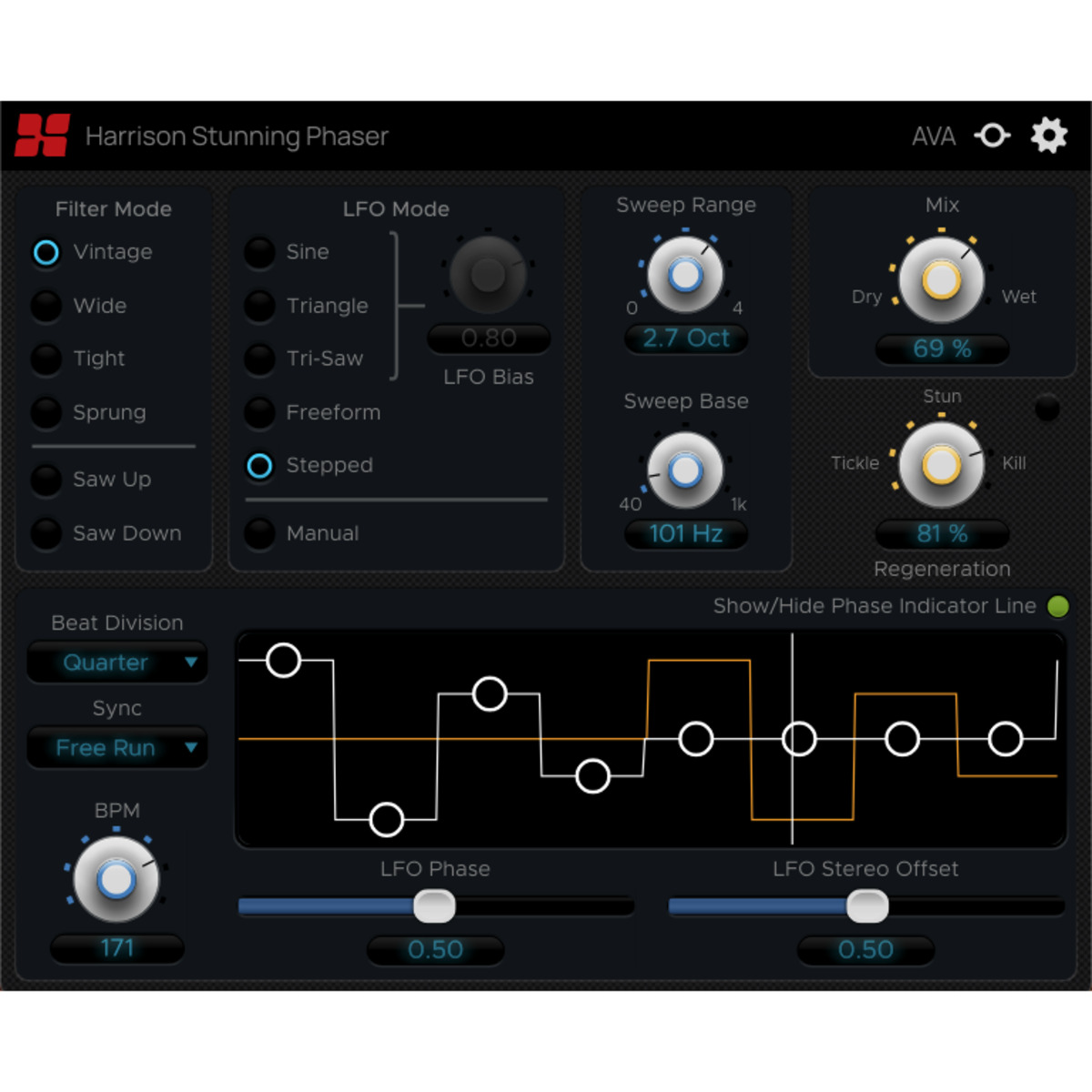Click the Regeneration 81 % value field
Image resolution: width=1092 pixels, height=1092 pixels.
click(942, 534)
